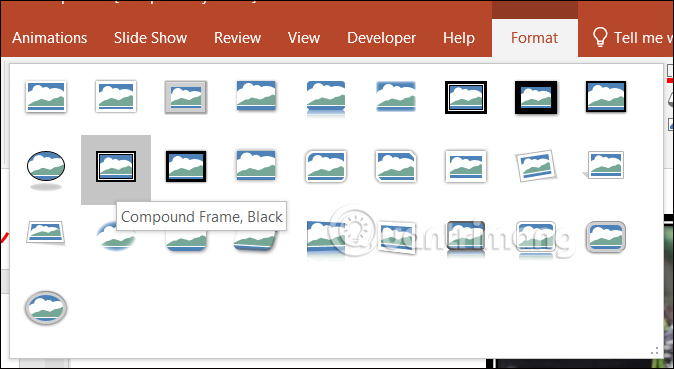The image size is (674, 369).
Task: Choose the Rounded Diagonal Corner, White style
Action: pos(326,166)
